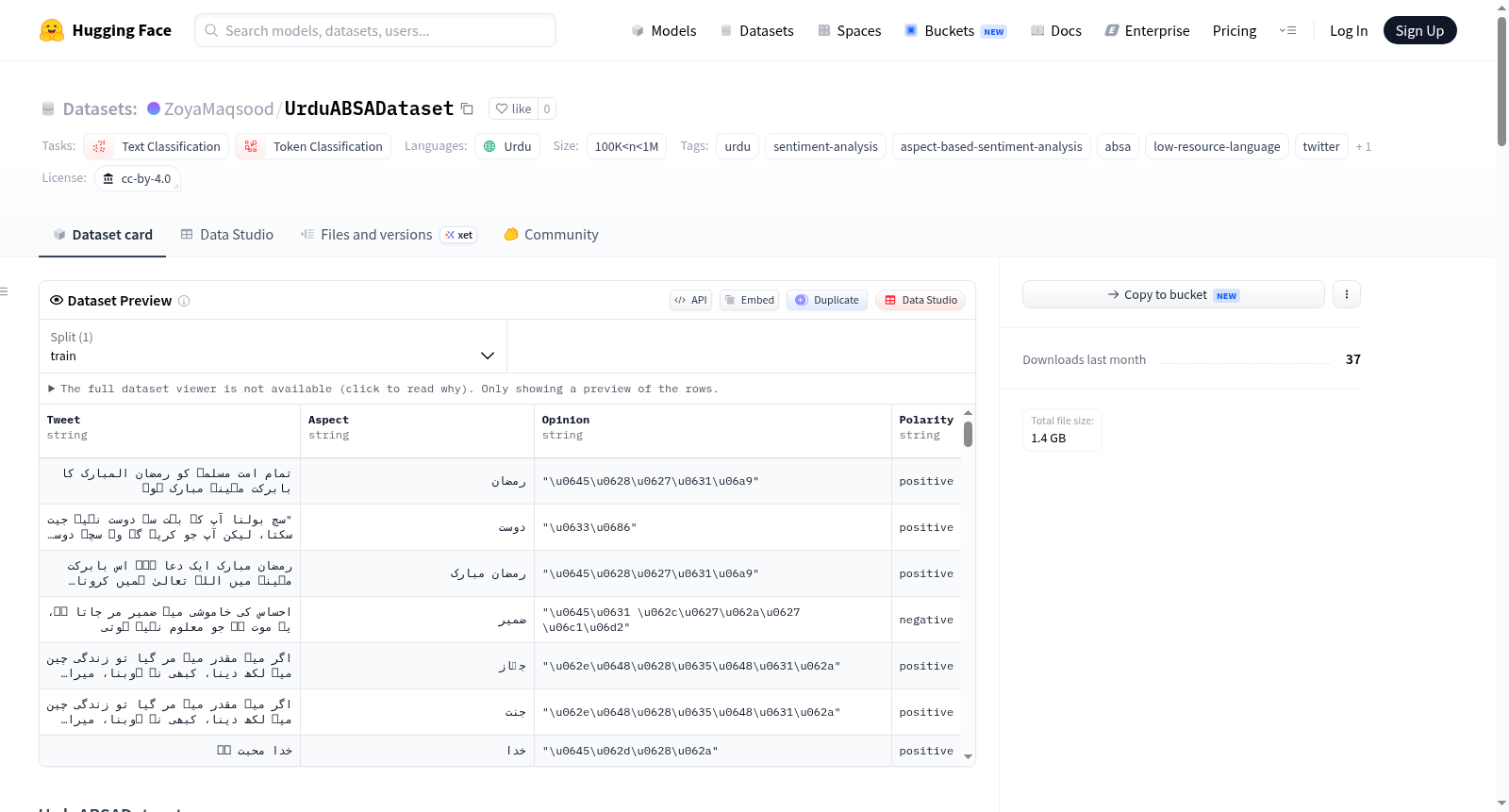Like the UrduABSADataset dataset

(513, 108)
